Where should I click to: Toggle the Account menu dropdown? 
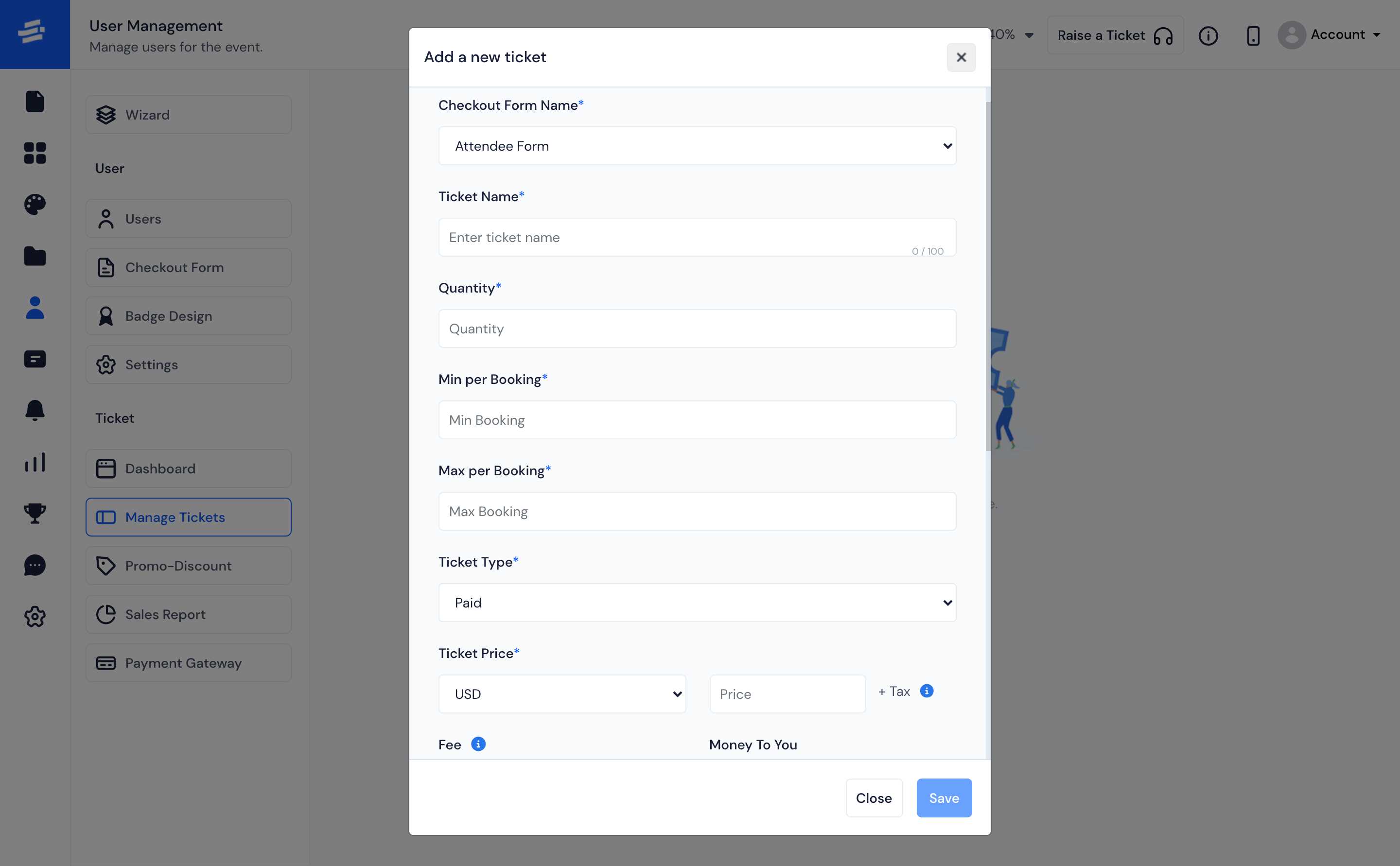(x=1335, y=34)
